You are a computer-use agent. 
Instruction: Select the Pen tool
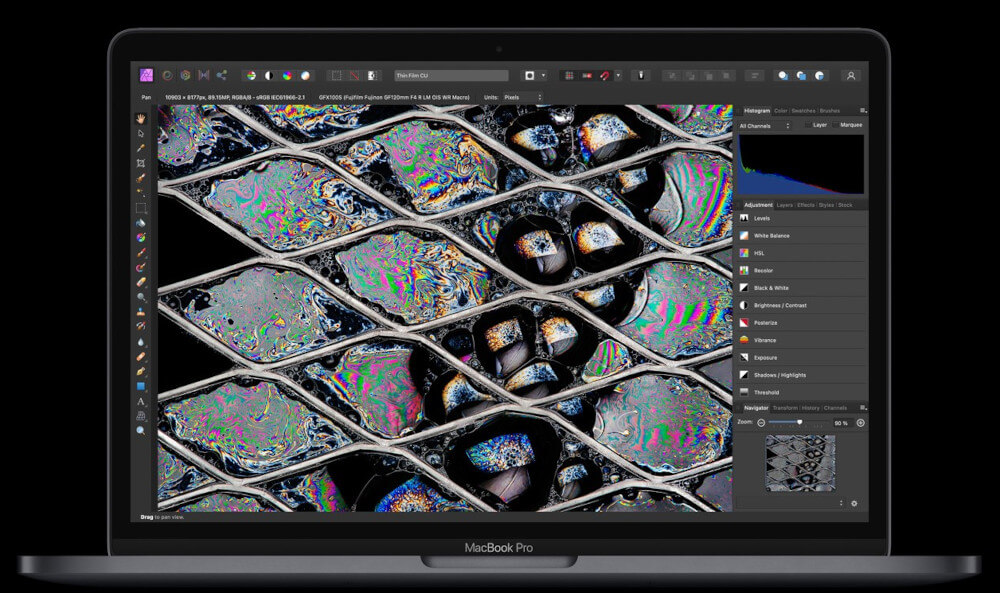coord(141,371)
